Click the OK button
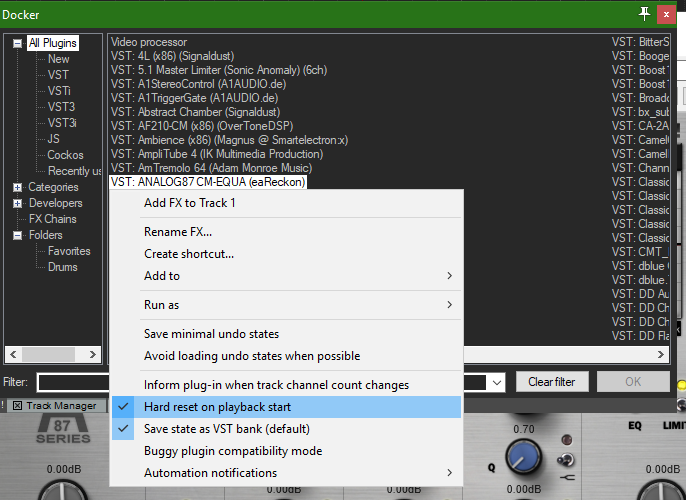 pos(633,382)
